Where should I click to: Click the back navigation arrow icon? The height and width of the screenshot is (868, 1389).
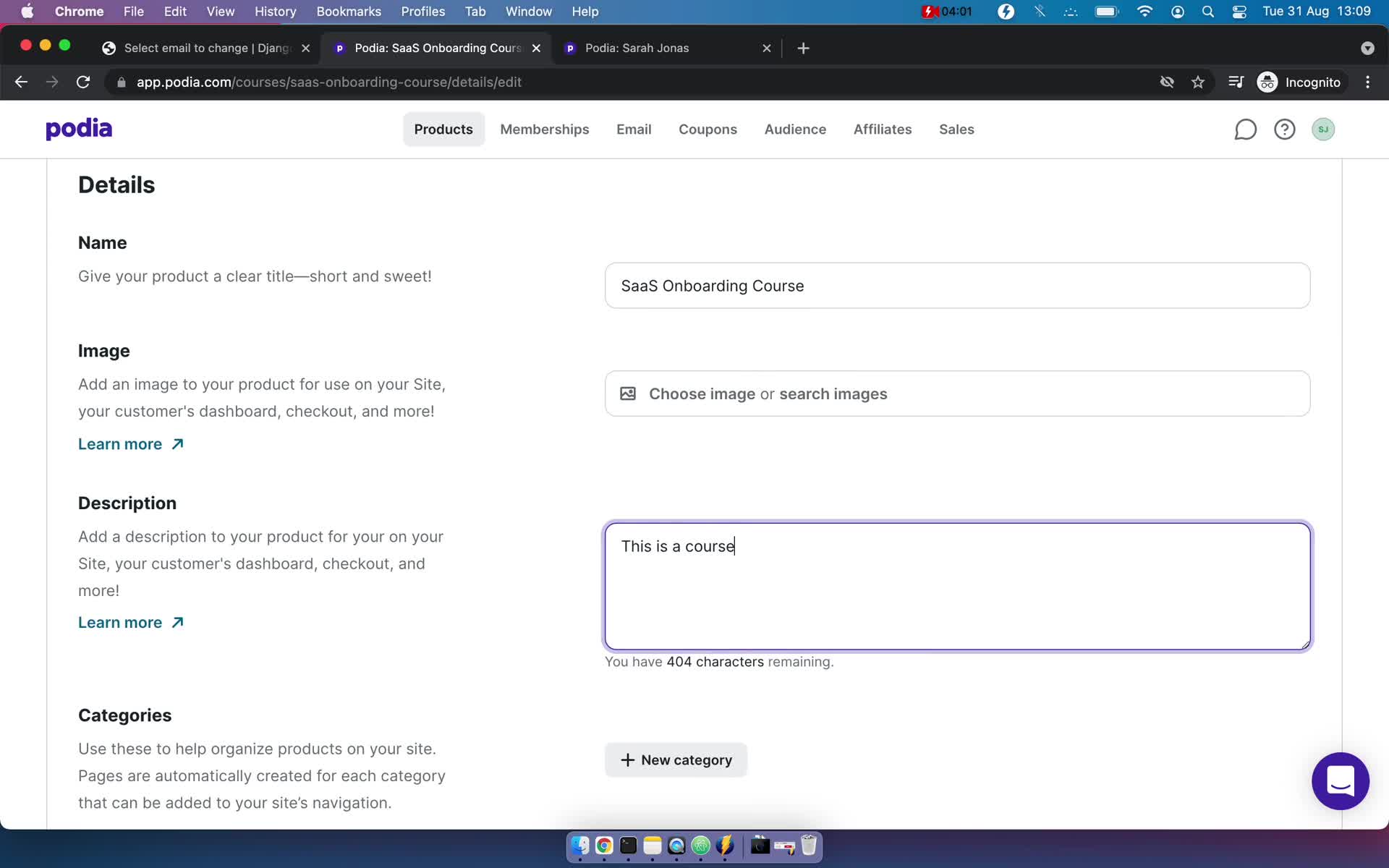20,82
